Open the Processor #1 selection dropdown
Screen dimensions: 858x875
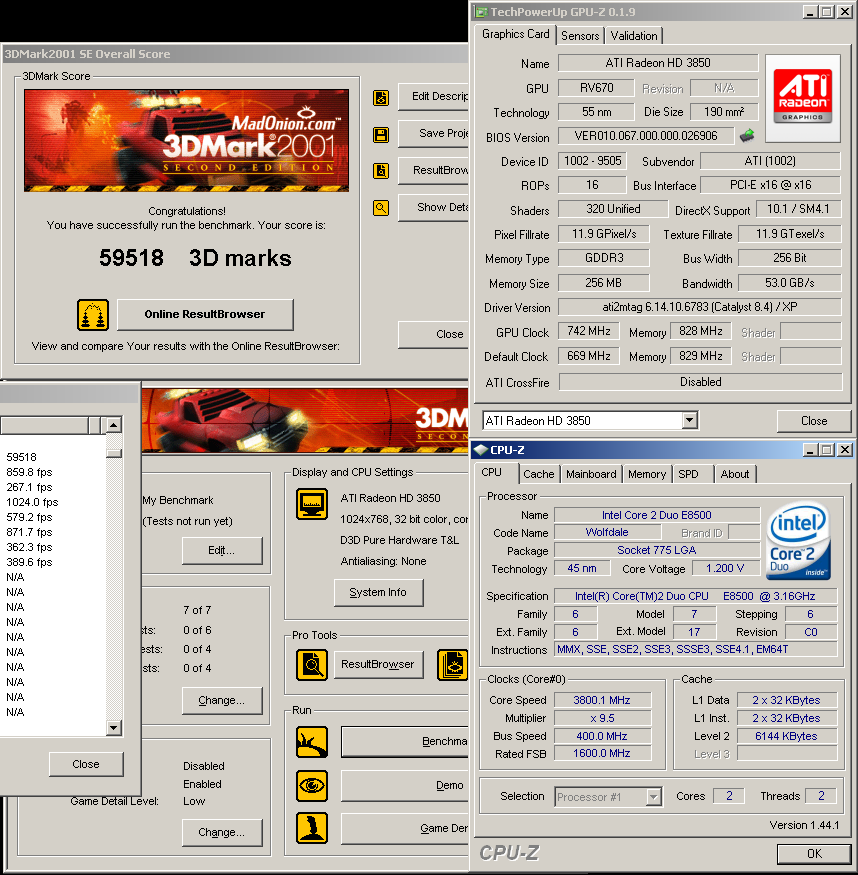click(653, 796)
